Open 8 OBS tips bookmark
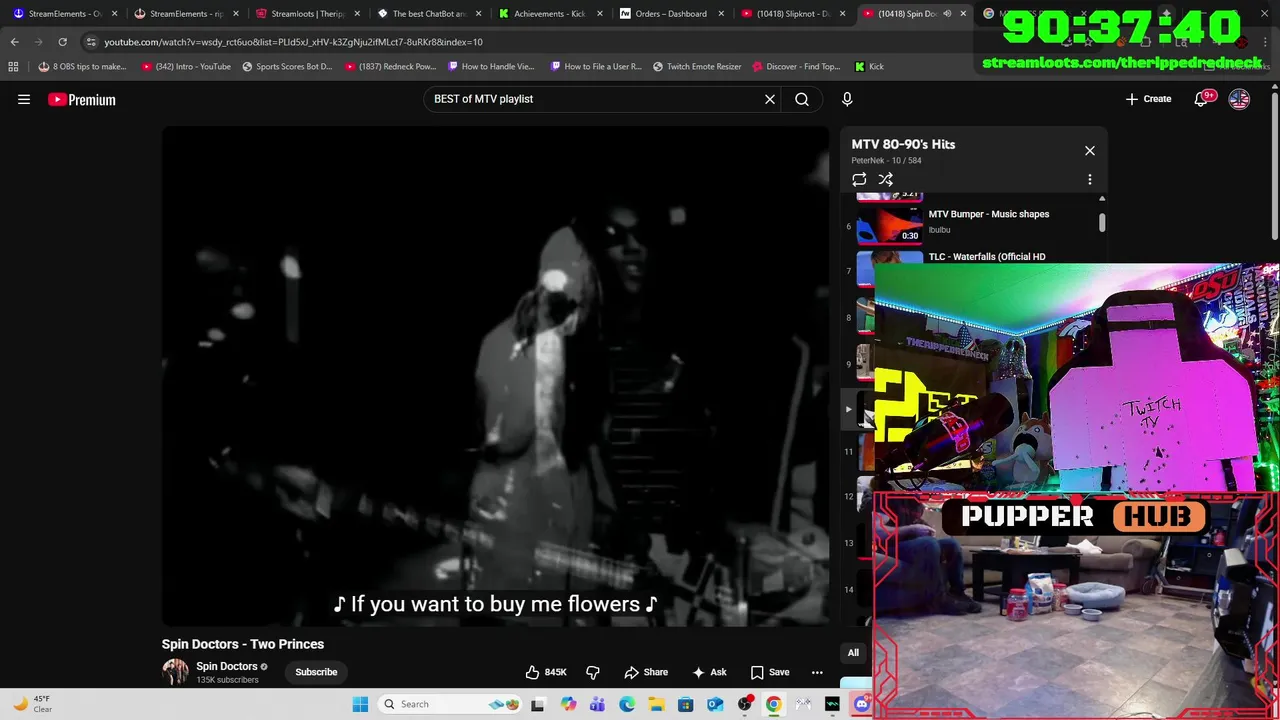This screenshot has height=720, width=1280. [x=82, y=67]
